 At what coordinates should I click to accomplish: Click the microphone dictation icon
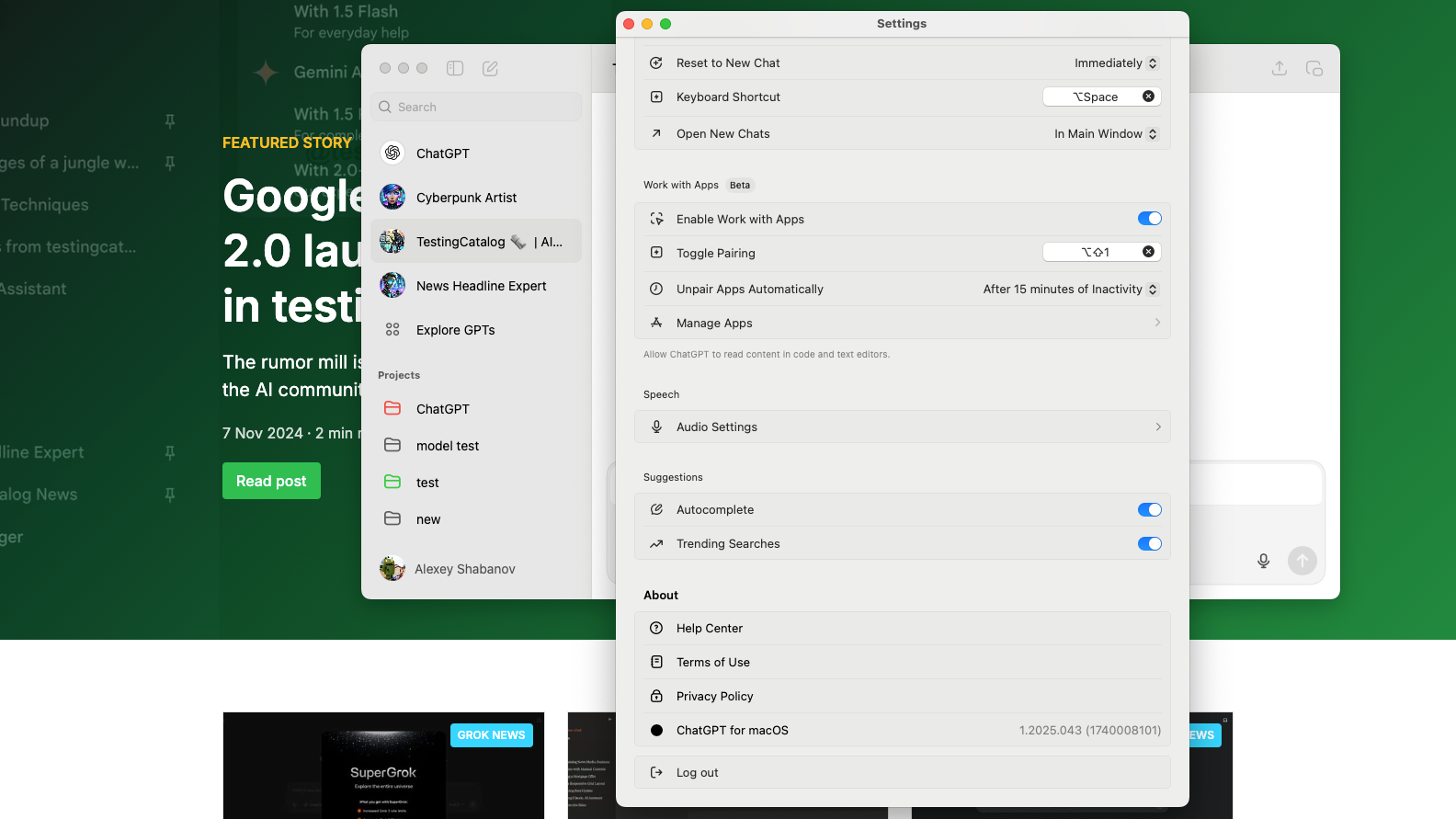1264,561
